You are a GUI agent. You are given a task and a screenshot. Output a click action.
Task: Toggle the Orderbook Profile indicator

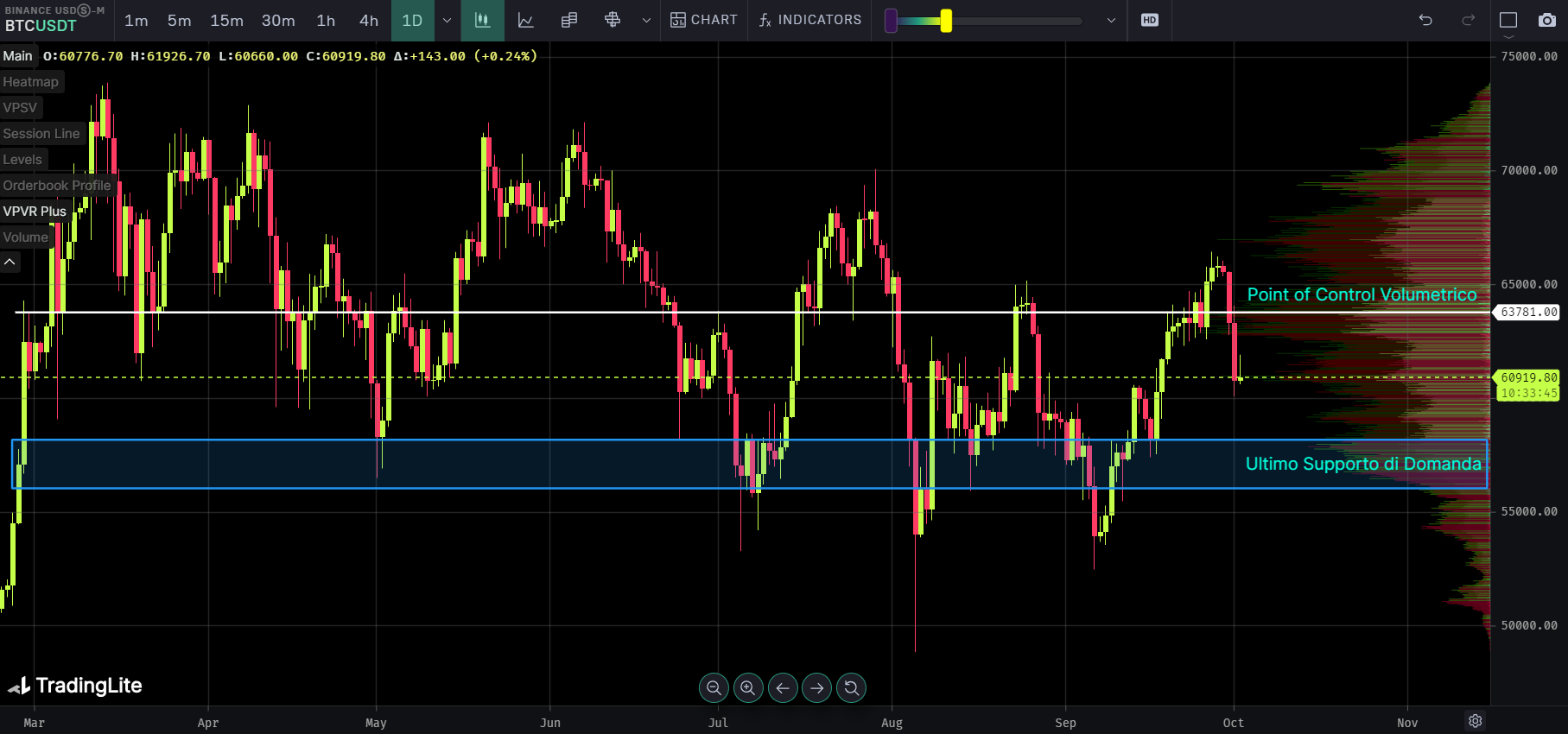click(57, 186)
